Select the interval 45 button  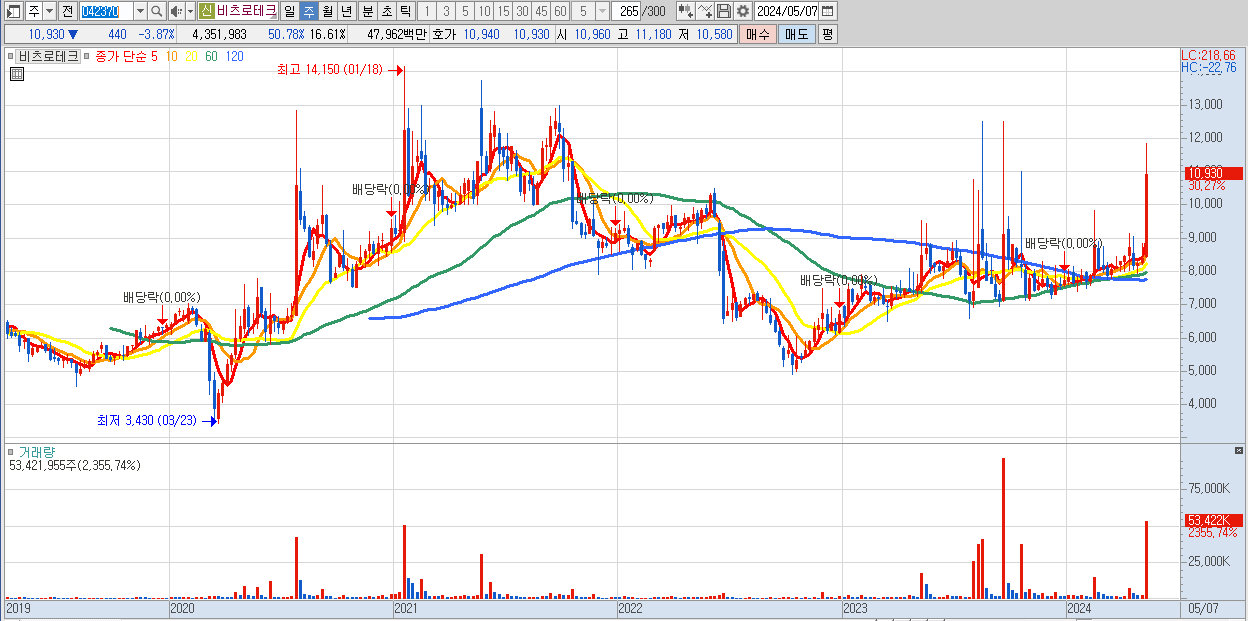tap(541, 11)
